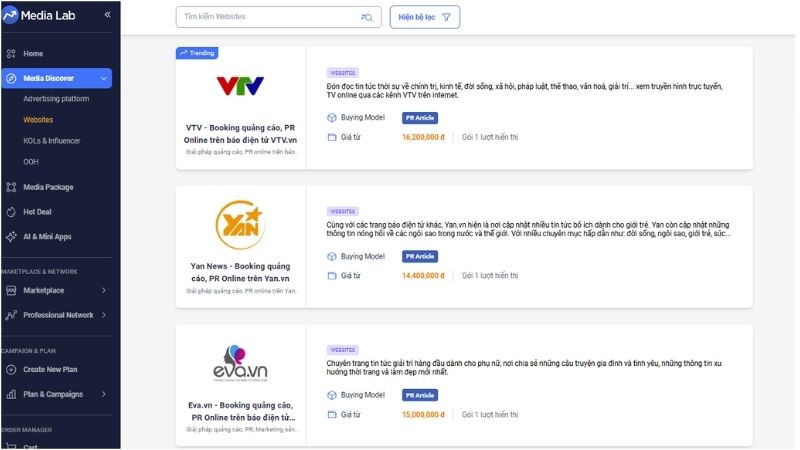Click the Media Lab logo icon

click(x=10, y=15)
